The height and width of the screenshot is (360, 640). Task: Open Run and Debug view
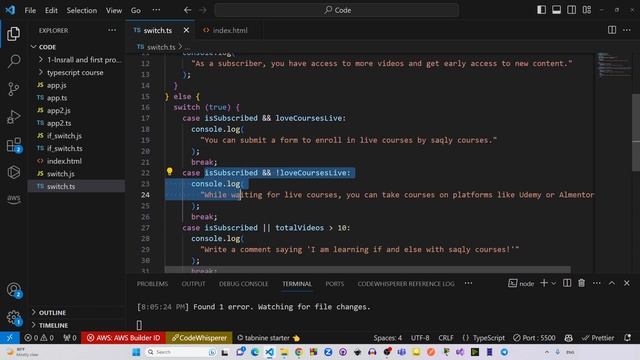tap(13, 117)
